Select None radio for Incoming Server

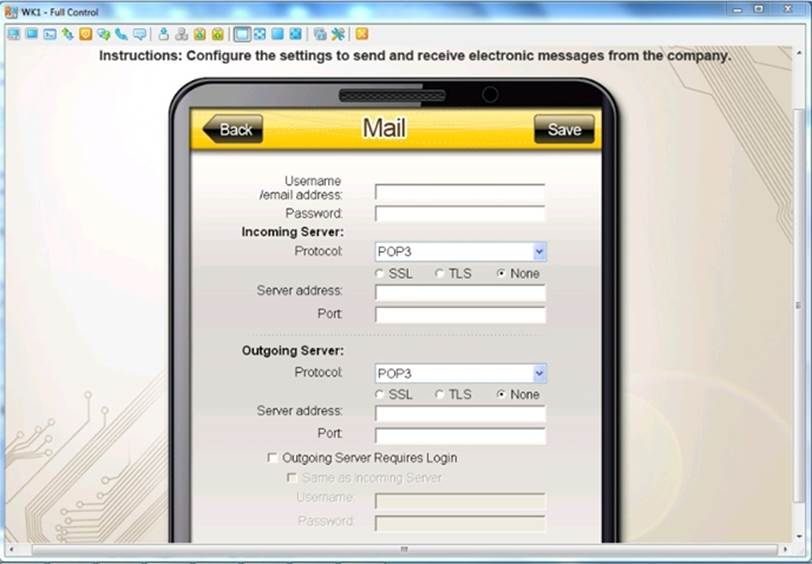[501, 274]
